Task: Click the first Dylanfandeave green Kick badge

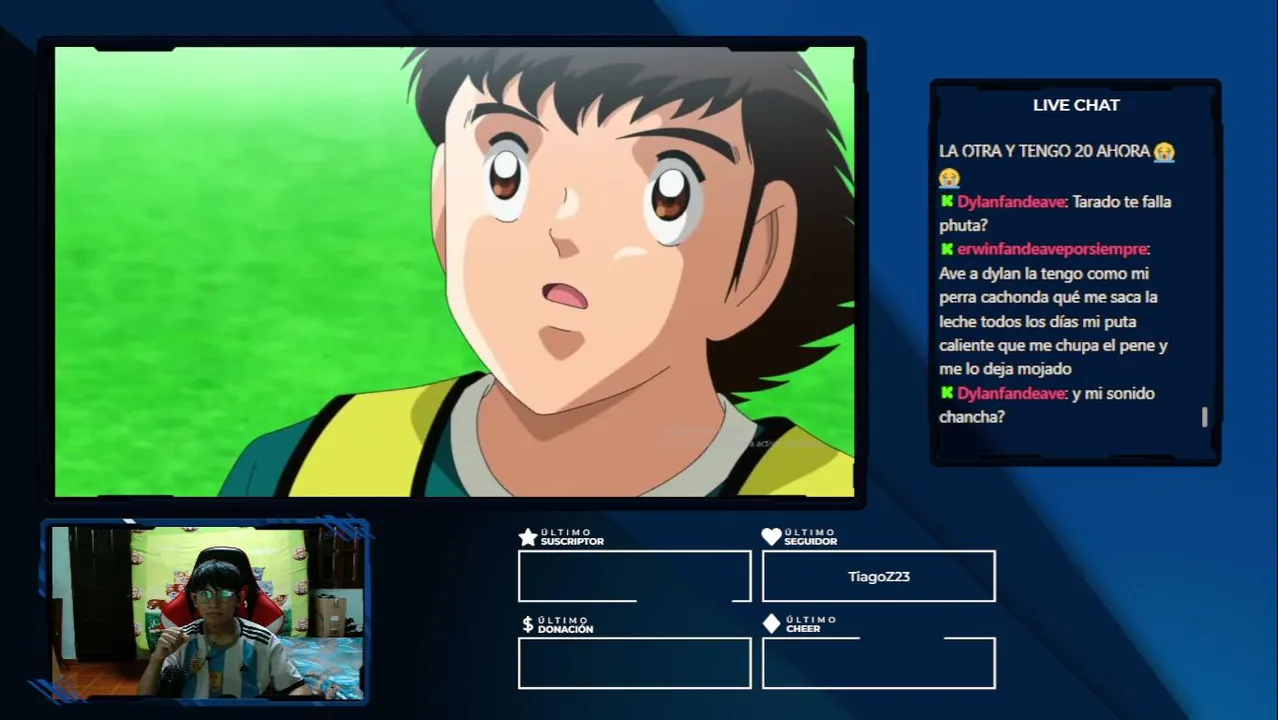Action: (x=946, y=201)
